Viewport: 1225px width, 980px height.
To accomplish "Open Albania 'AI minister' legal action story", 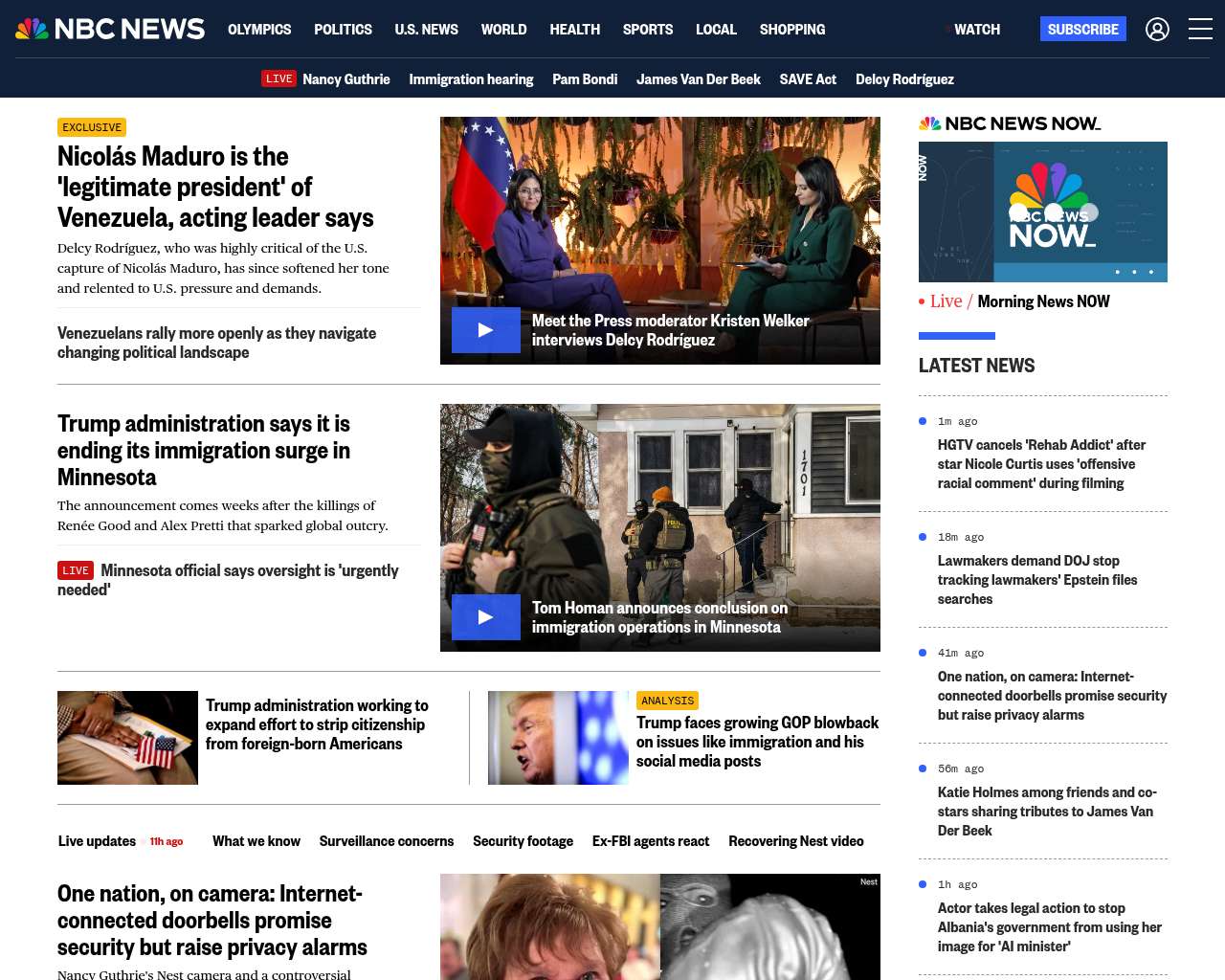I will coord(1050,927).
